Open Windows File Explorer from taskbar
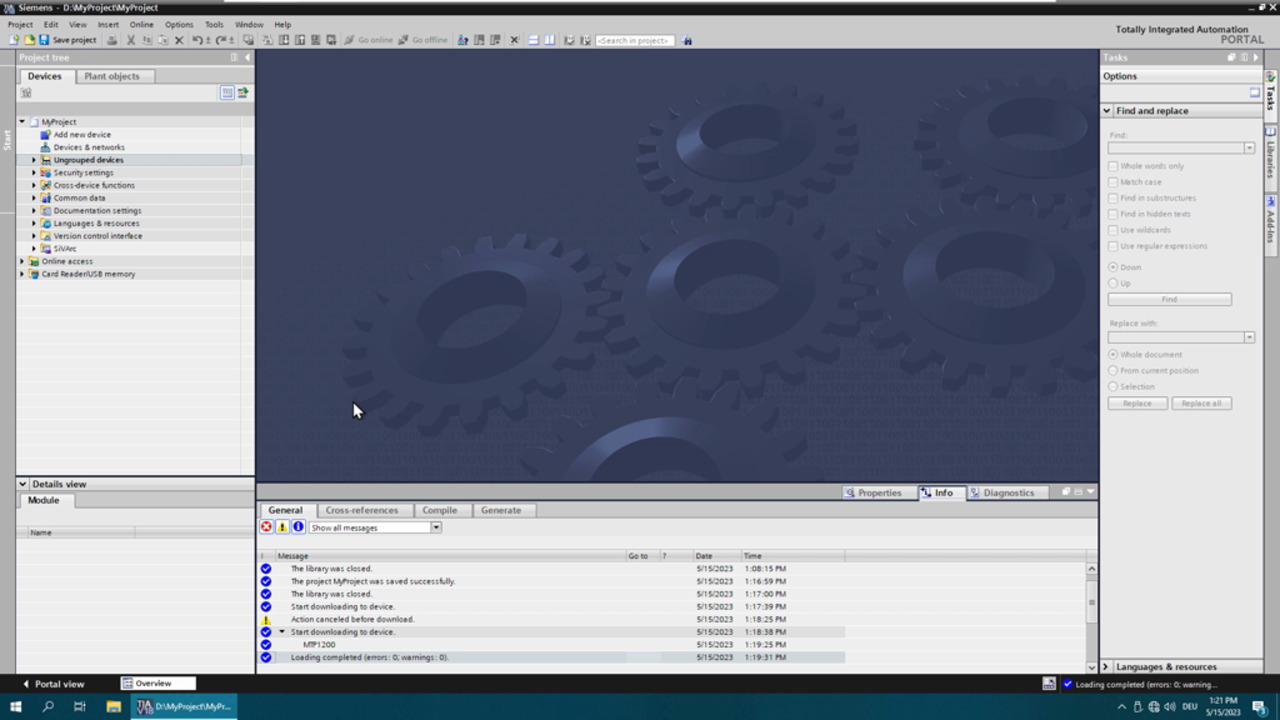Viewport: 1280px width, 720px height. tap(113, 706)
